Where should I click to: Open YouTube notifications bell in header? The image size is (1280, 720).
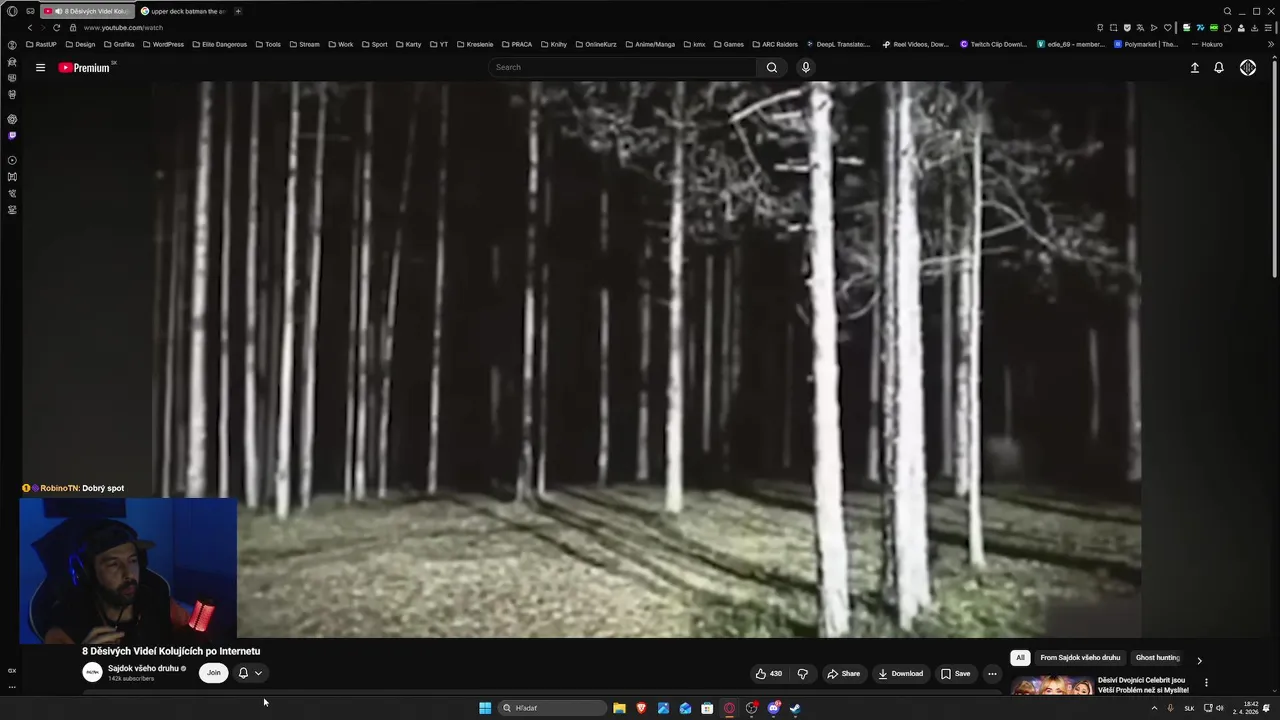1219,68
